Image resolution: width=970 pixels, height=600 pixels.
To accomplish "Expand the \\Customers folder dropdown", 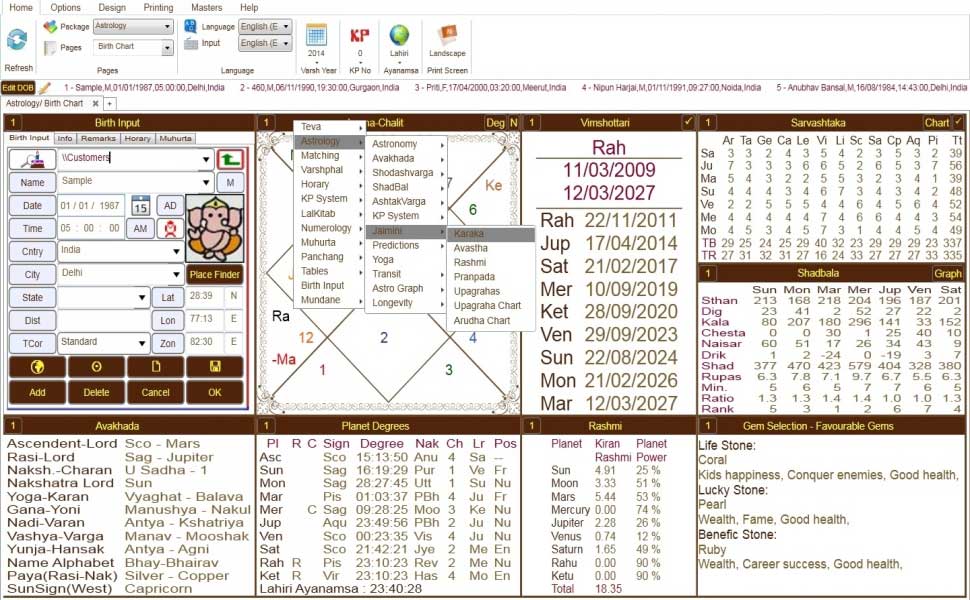I will 206,160.
